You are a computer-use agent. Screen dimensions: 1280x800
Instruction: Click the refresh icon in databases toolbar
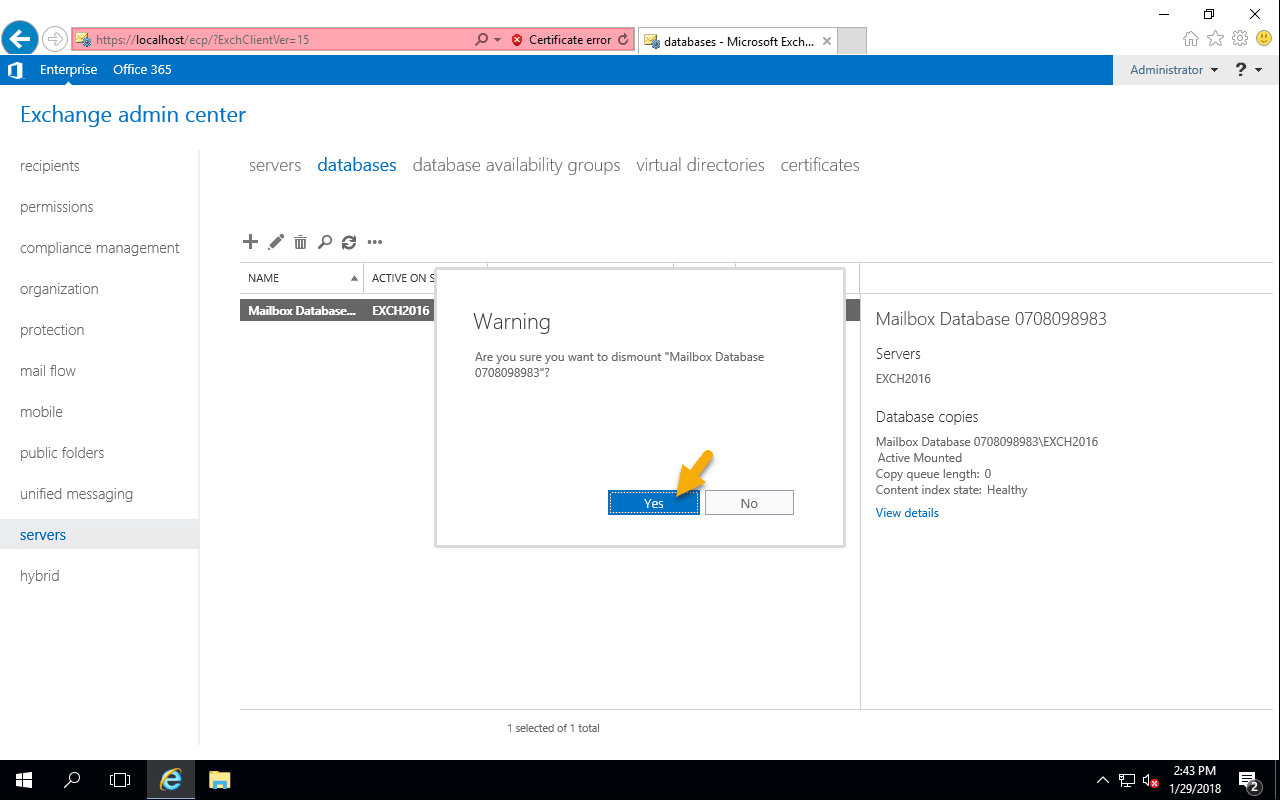[349, 242]
